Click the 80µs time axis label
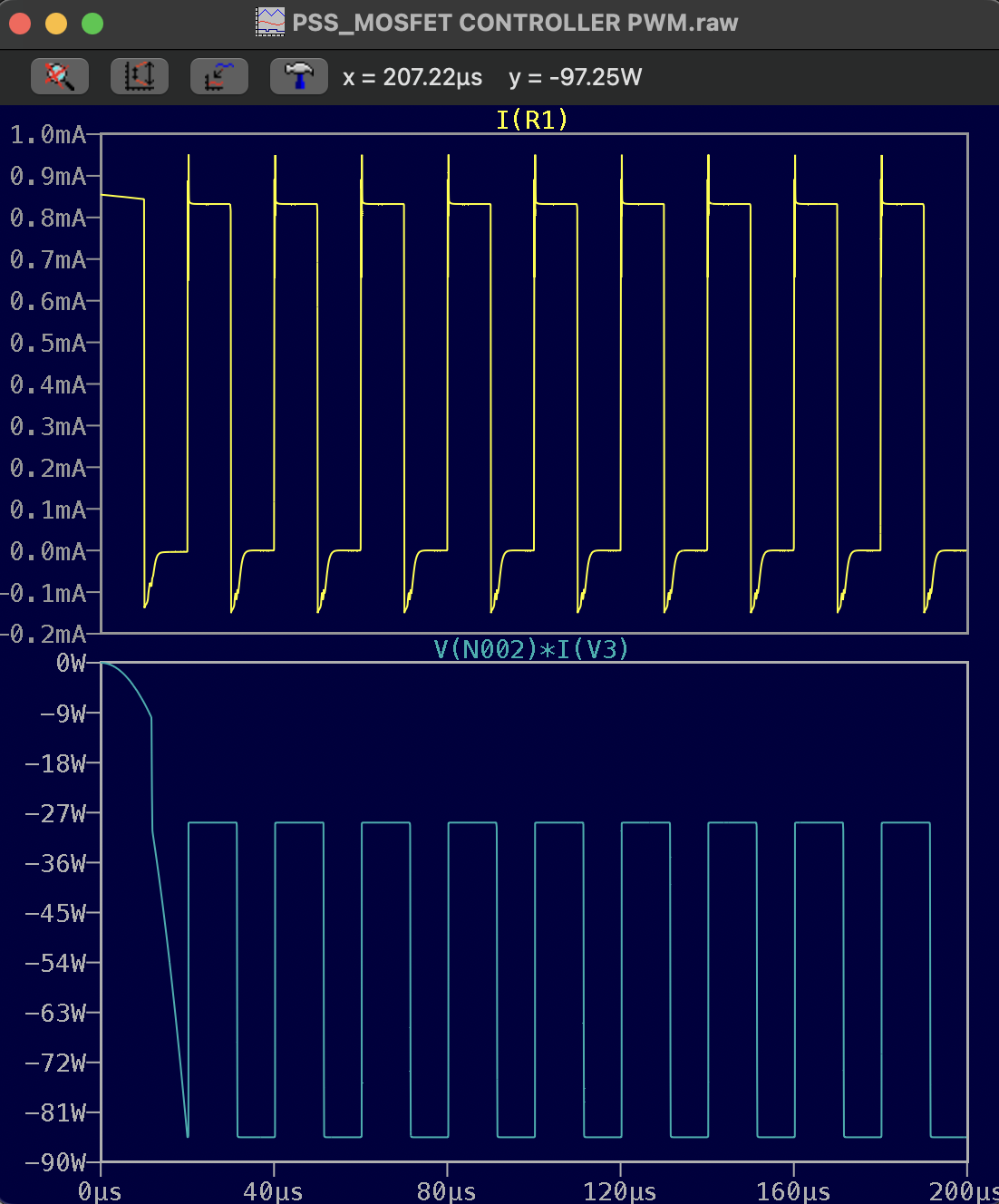Viewport: 999px width, 1204px height. click(447, 1192)
